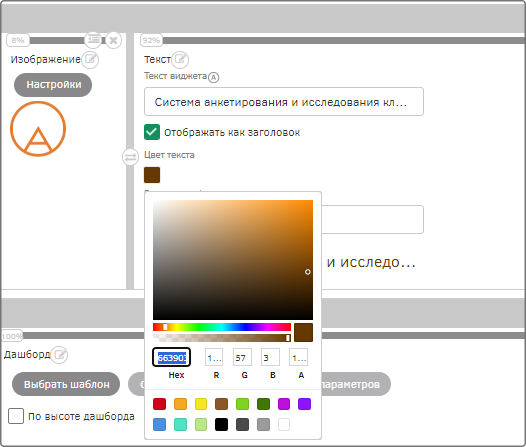This screenshot has height=447, width=526.
Task: Click the edit icon next to Текст
Action: pos(180,60)
